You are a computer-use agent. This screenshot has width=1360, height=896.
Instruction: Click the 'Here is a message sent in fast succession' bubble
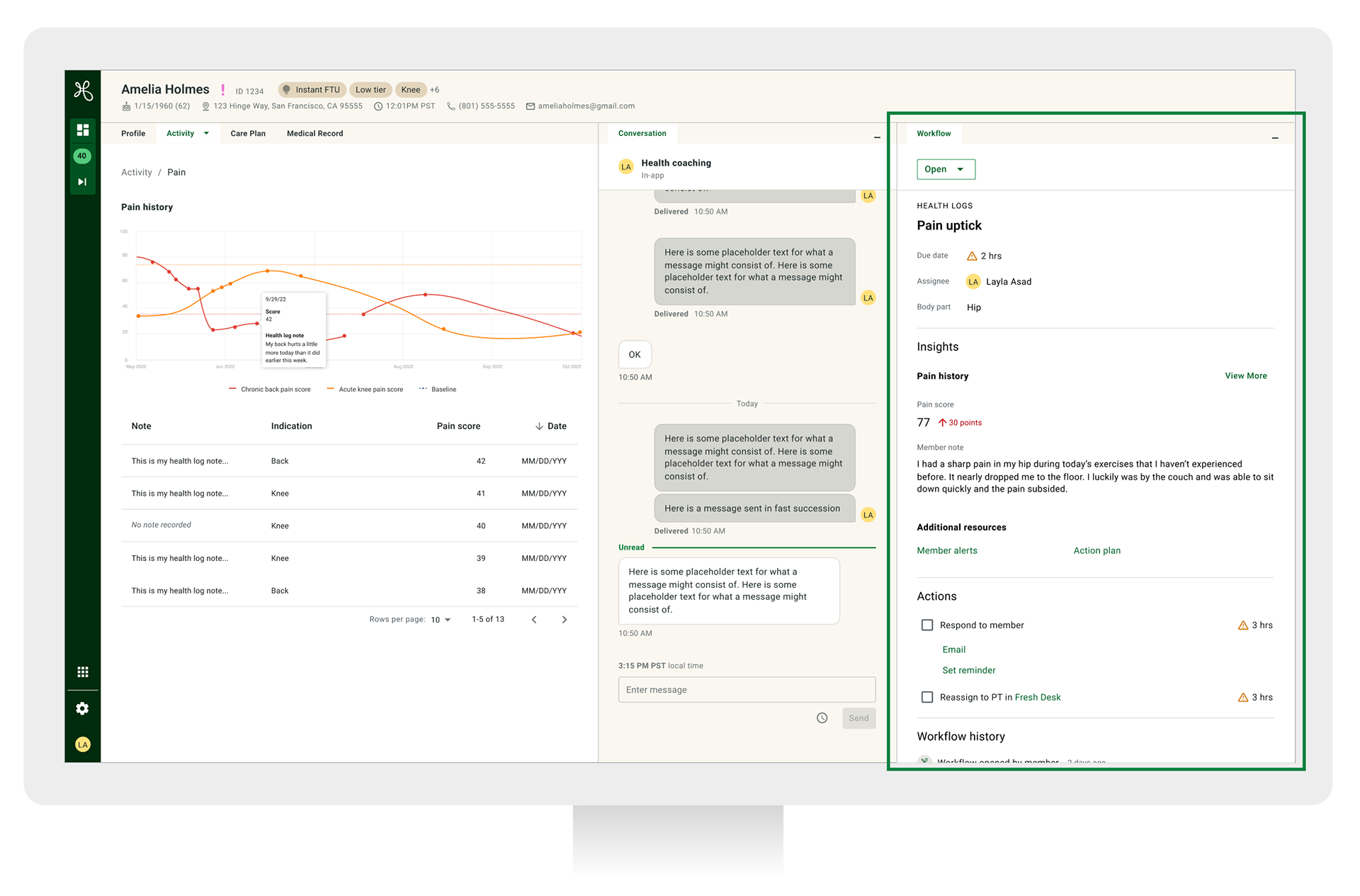(x=754, y=509)
